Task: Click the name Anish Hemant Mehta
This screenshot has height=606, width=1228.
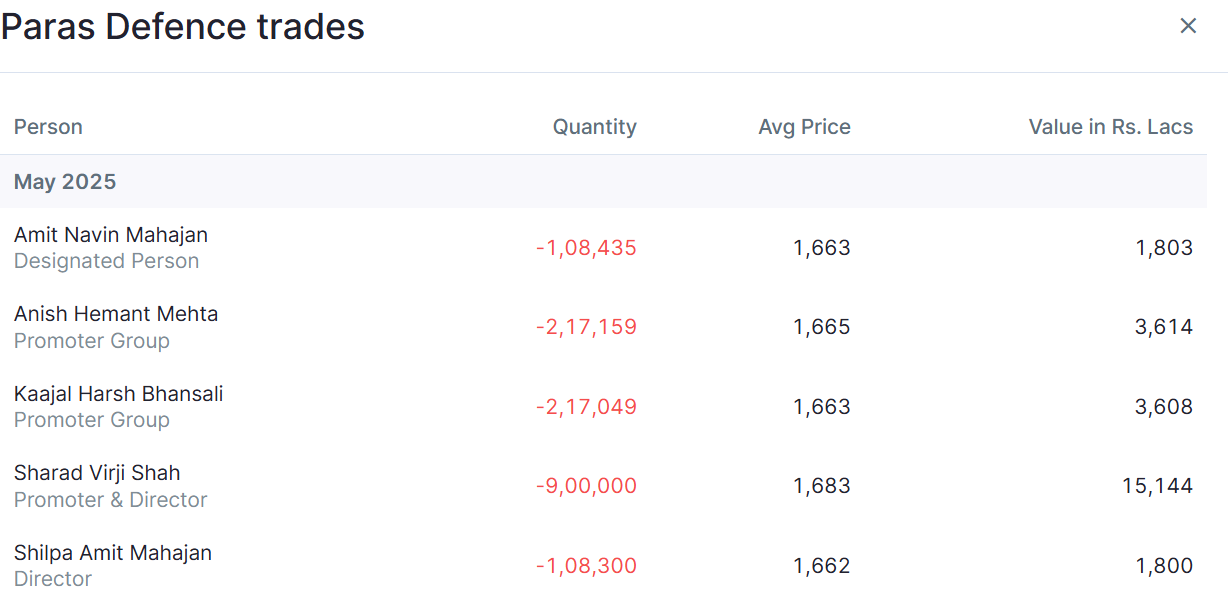Action: point(116,314)
